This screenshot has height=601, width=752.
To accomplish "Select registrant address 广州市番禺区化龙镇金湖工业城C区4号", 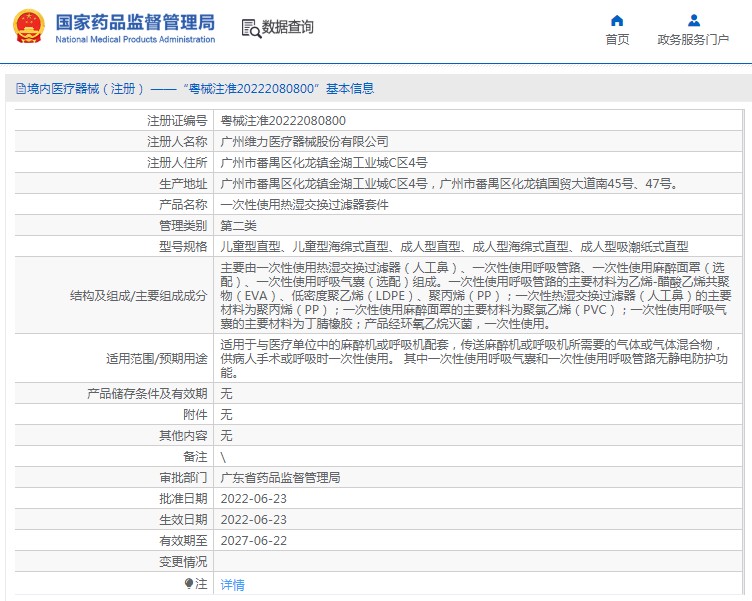I will pos(324,163).
